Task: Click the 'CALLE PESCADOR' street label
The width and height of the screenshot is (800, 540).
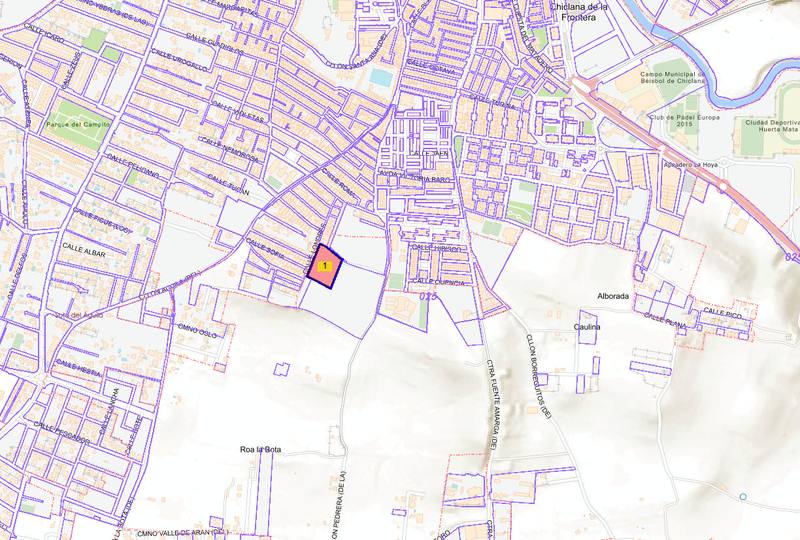Action: click(62, 432)
